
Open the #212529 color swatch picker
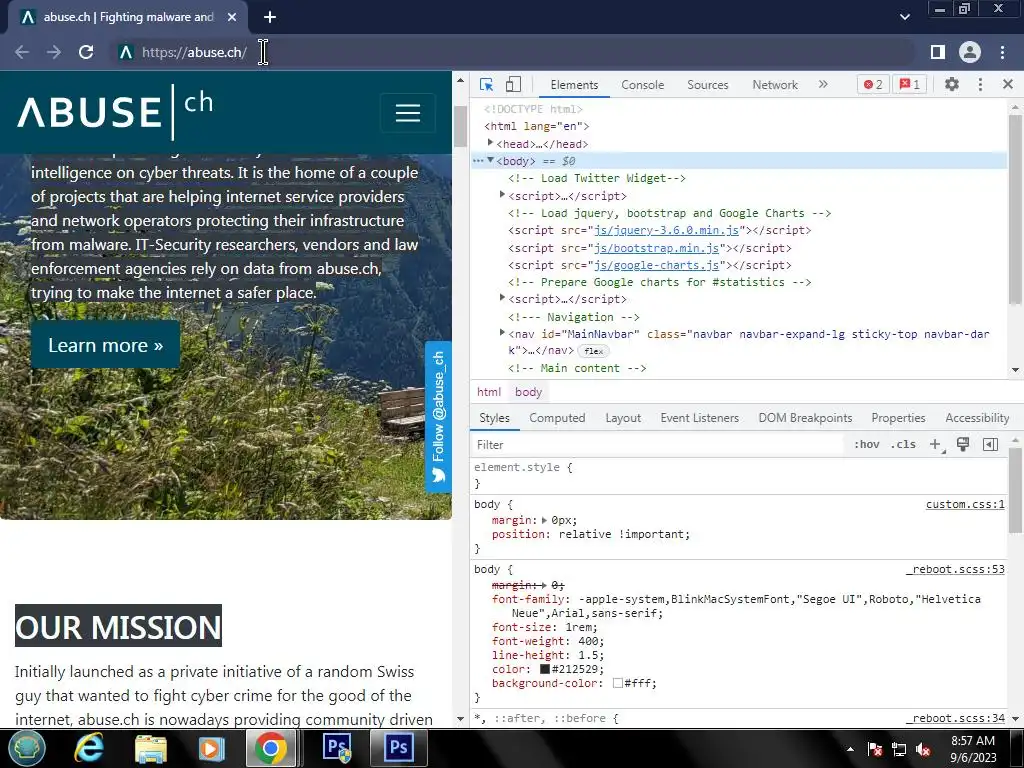tap(545, 669)
